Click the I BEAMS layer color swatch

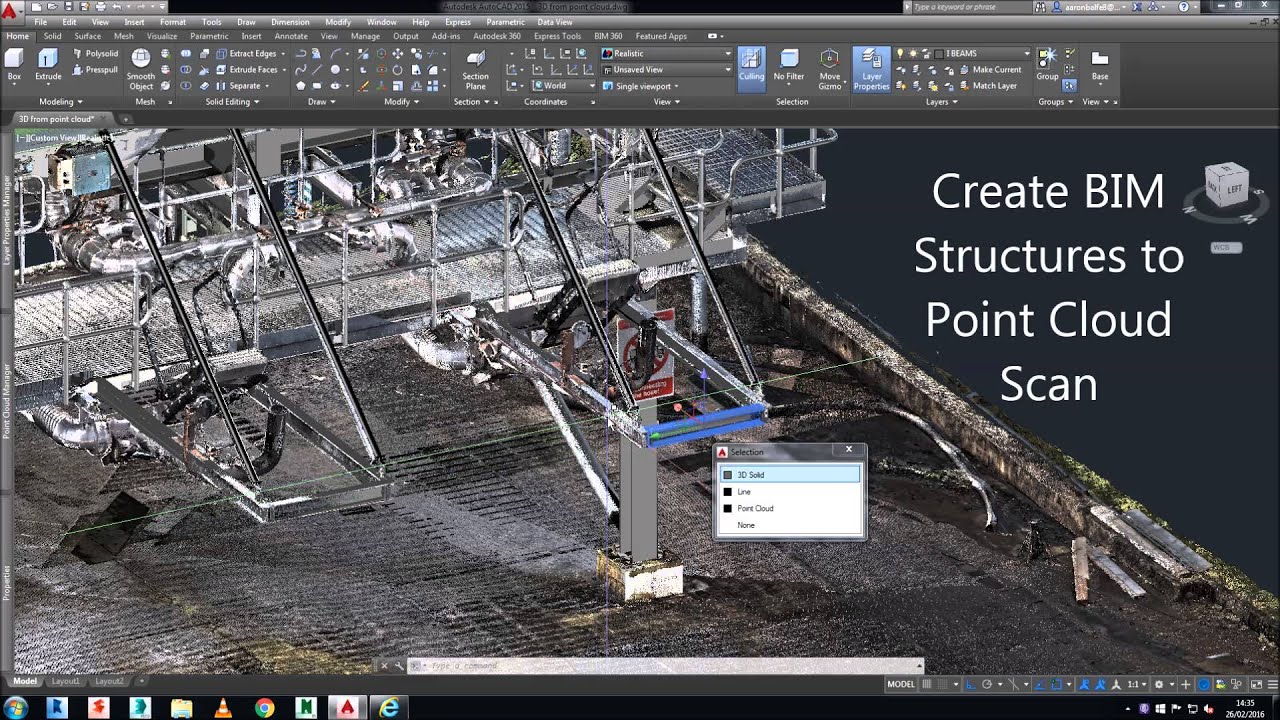[939, 54]
